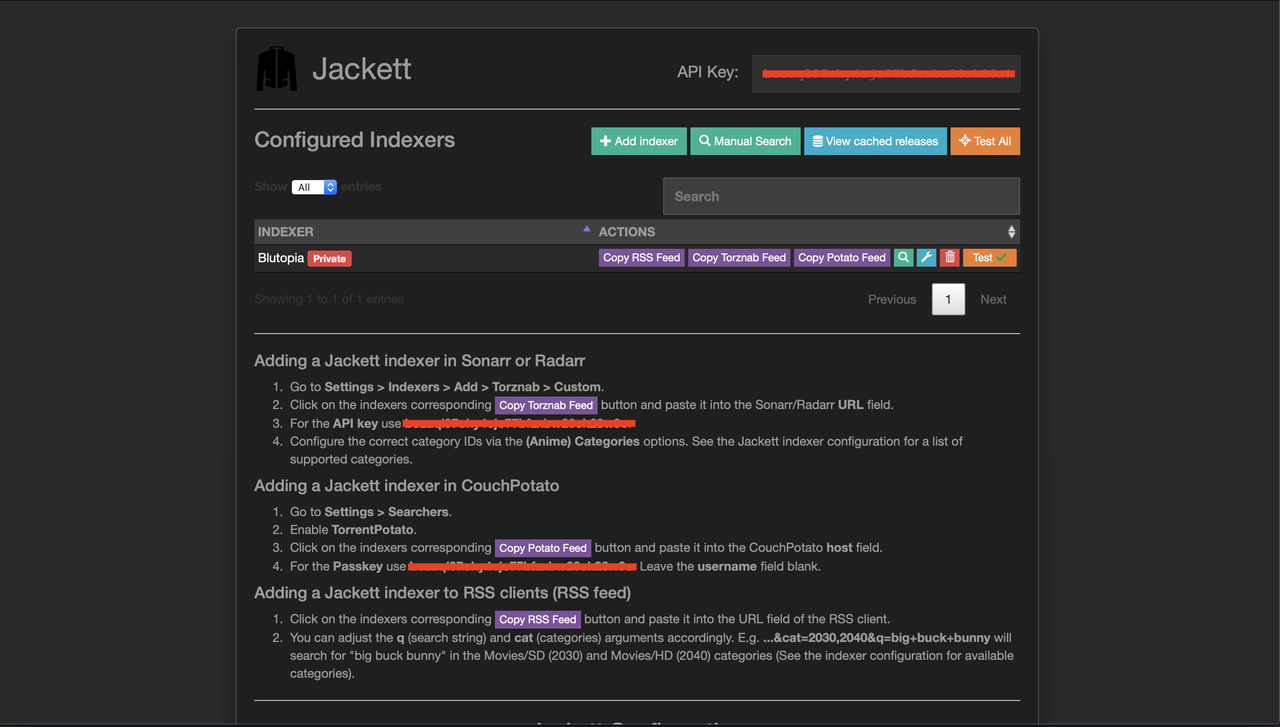Click the Private label badge
The height and width of the screenshot is (727, 1280).
point(329,258)
